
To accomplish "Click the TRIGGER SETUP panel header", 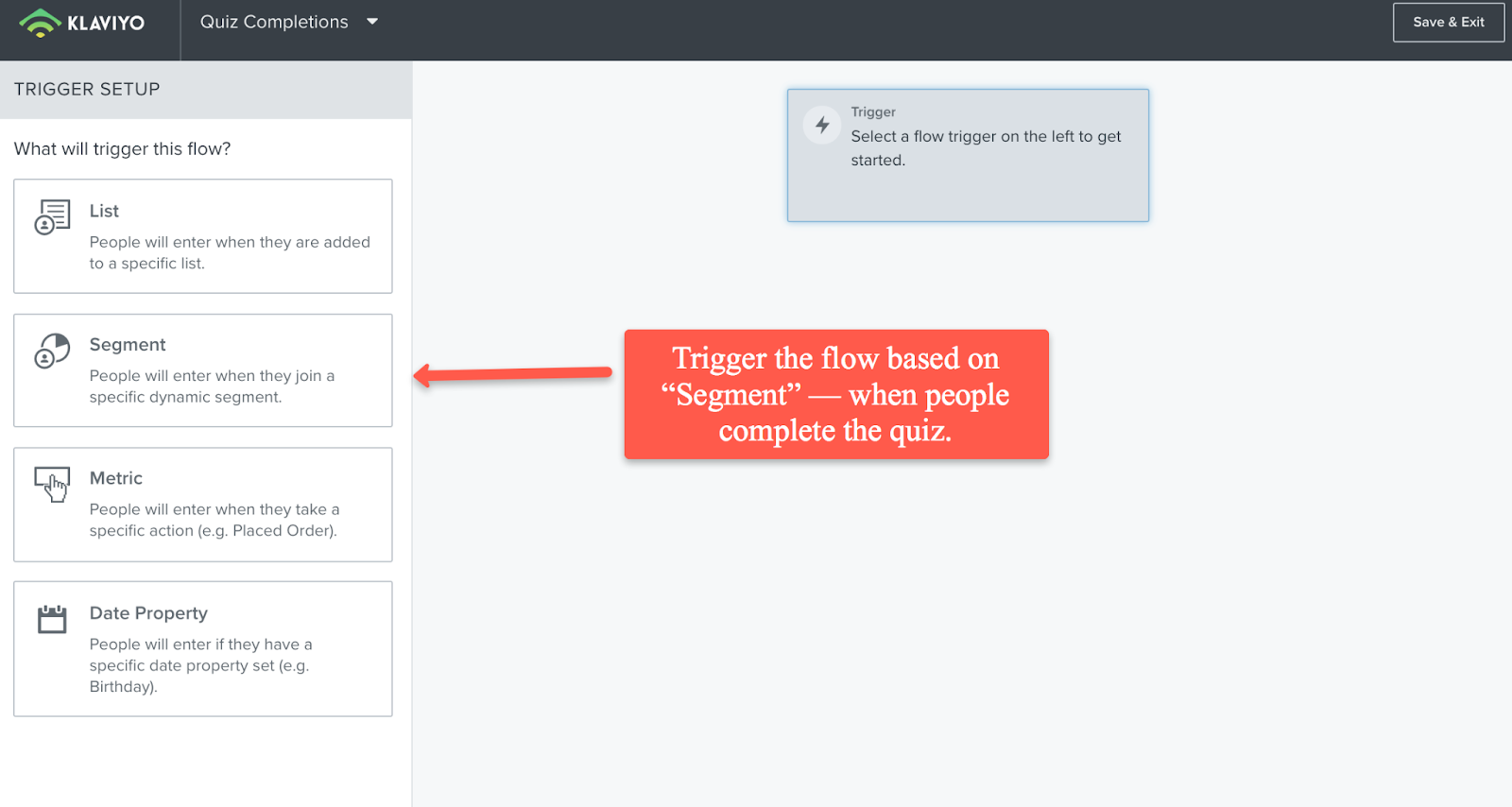I will pyautogui.click(x=206, y=89).
